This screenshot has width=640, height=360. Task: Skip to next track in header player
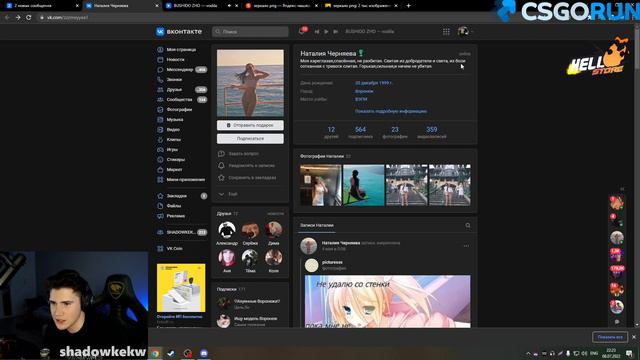point(336,31)
